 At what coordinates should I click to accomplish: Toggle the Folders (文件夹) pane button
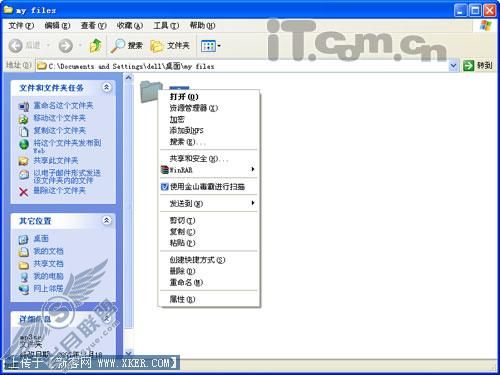tap(170, 46)
